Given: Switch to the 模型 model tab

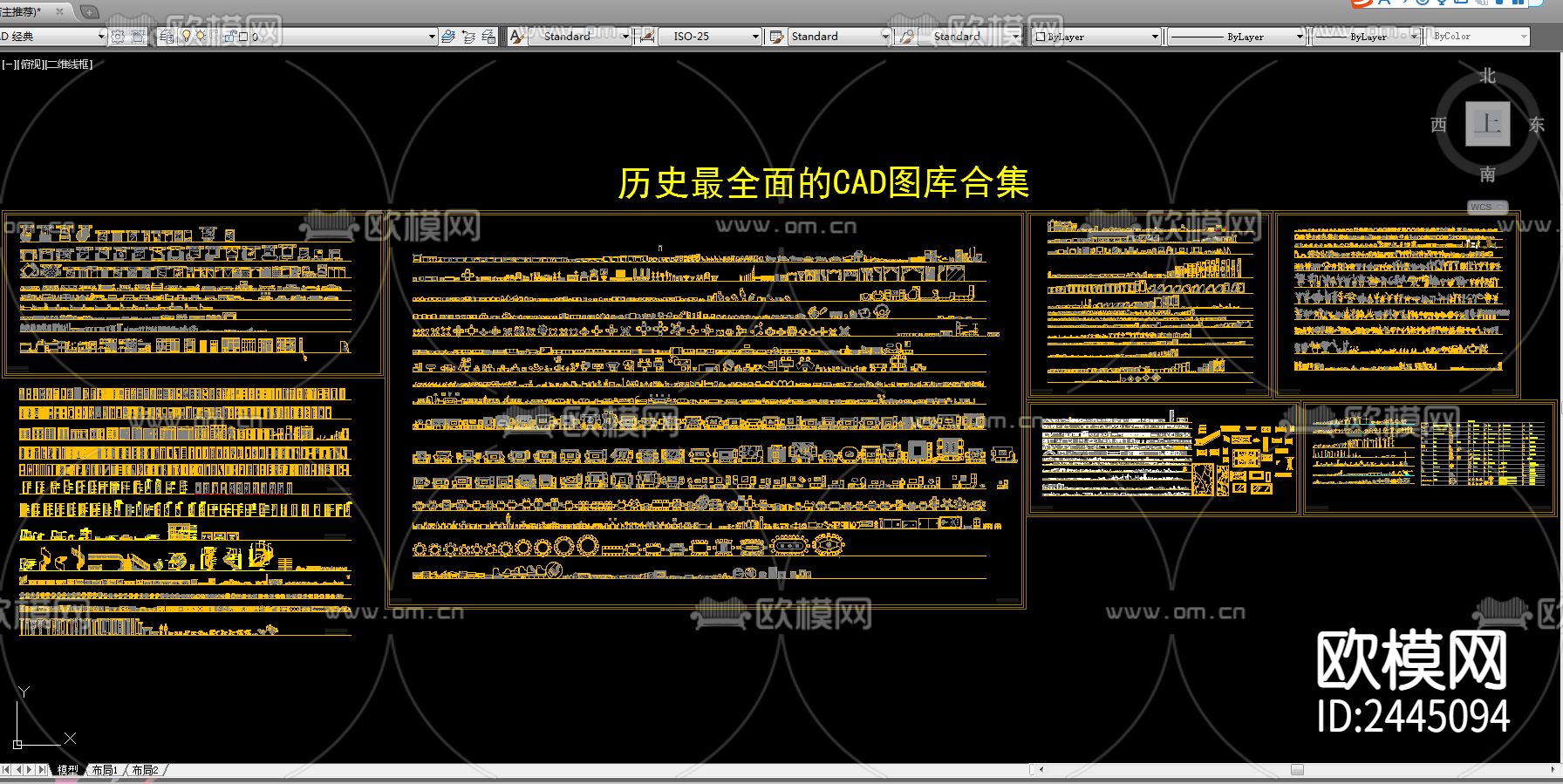Looking at the screenshot, I should point(67,770).
